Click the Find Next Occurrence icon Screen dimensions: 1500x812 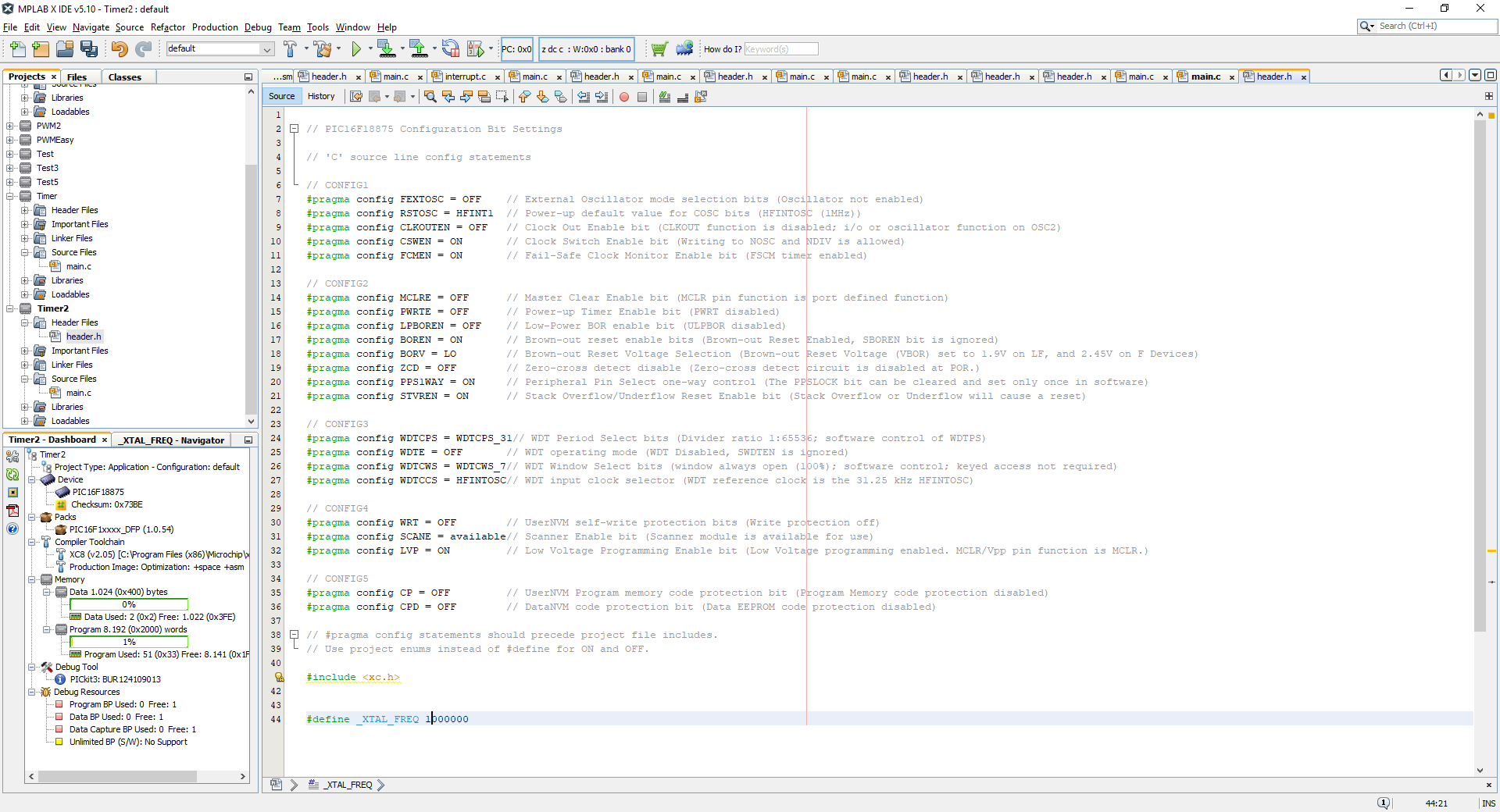[466, 97]
